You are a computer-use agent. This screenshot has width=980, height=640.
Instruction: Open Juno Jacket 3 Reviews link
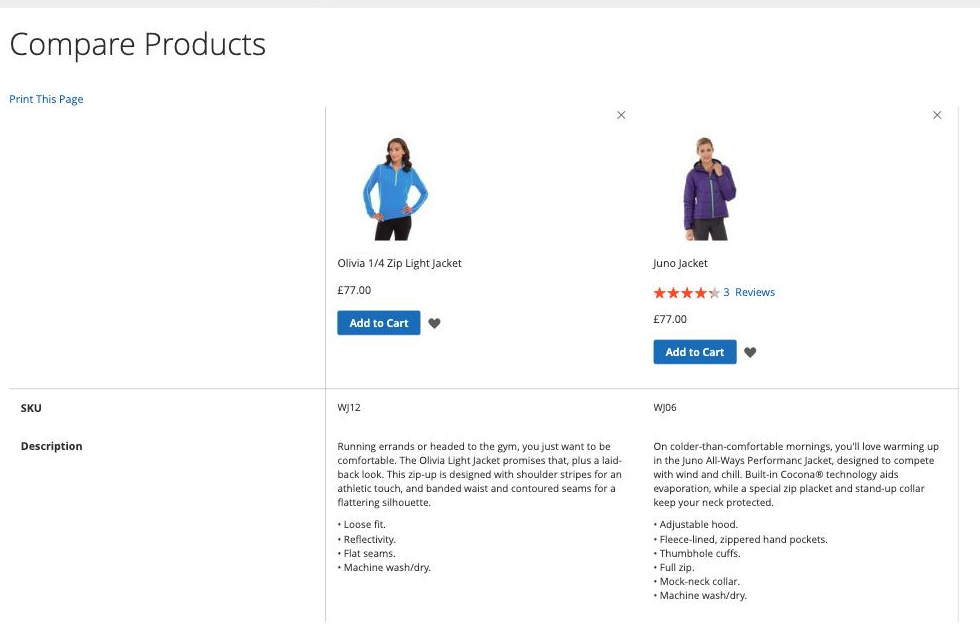click(749, 292)
